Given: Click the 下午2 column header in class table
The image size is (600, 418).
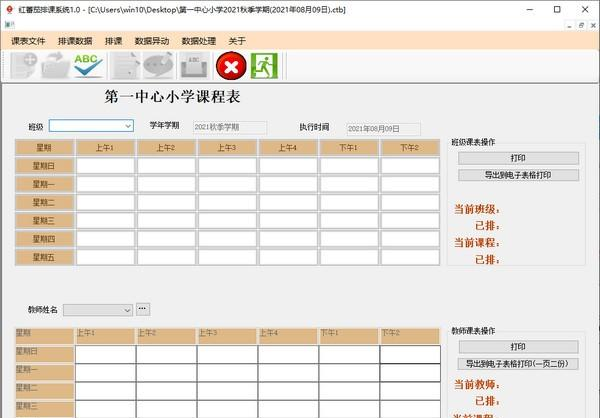Looking at the screenshot, I should 410,147.
